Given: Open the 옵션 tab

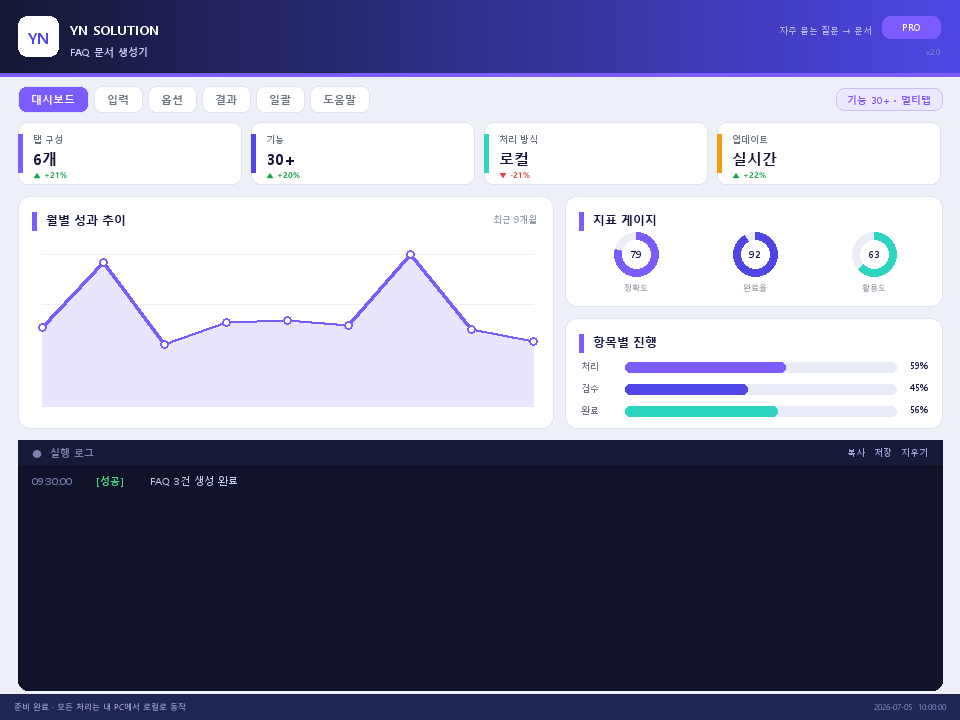Looking at the screenshot, I should (x=172, y=100).
